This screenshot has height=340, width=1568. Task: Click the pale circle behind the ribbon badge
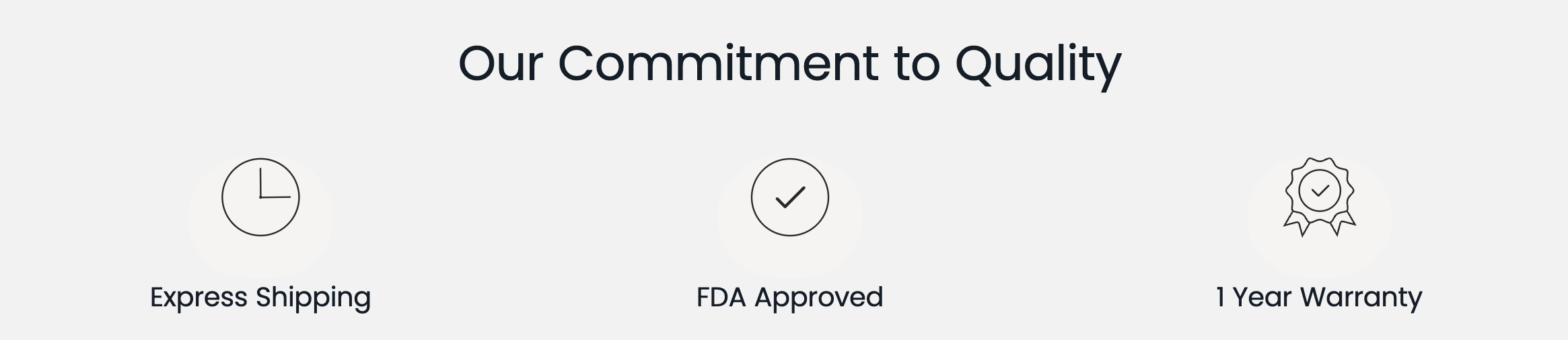tap(1320, 218)
